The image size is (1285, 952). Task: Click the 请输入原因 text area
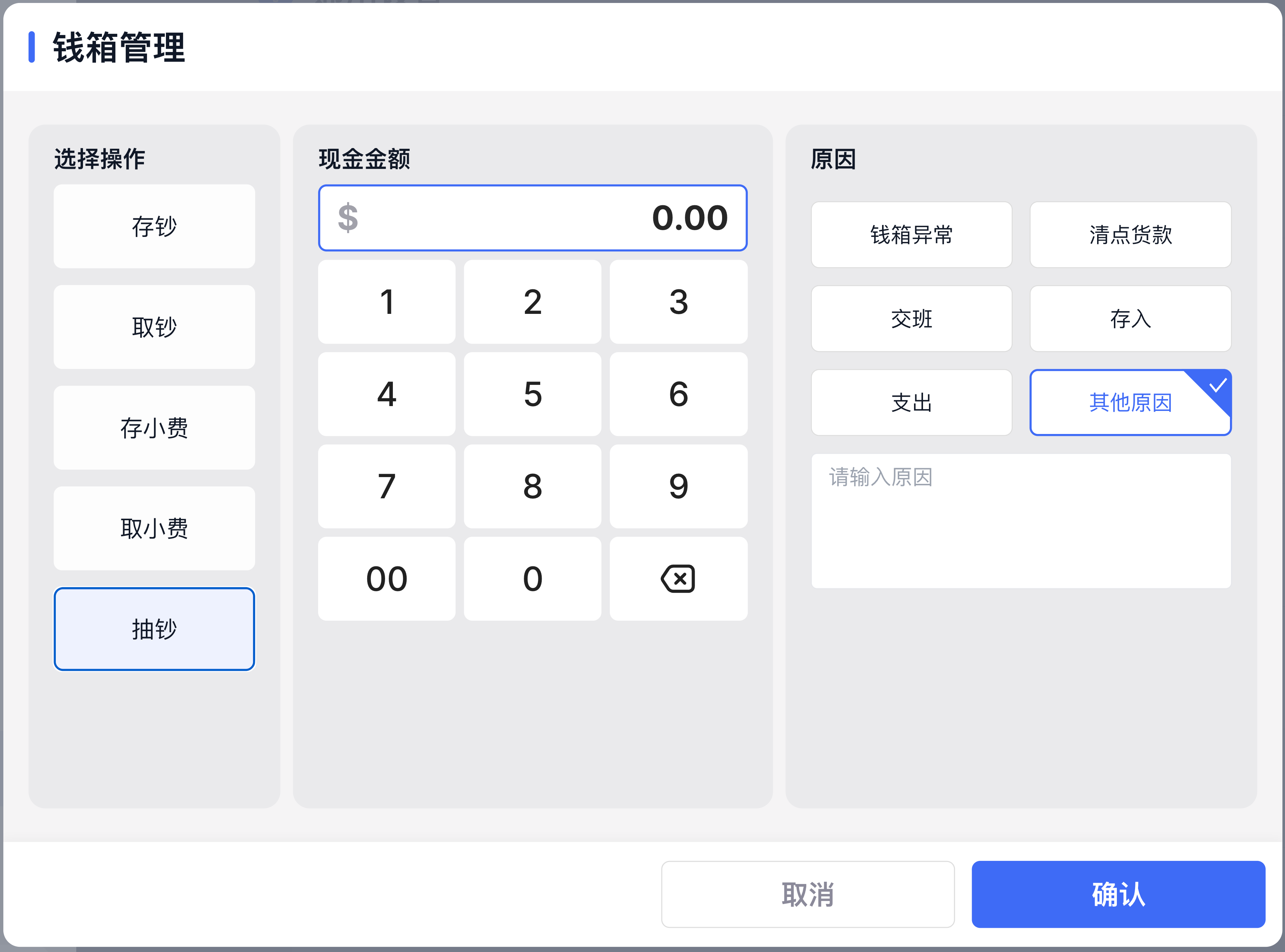click(1020, 520)
